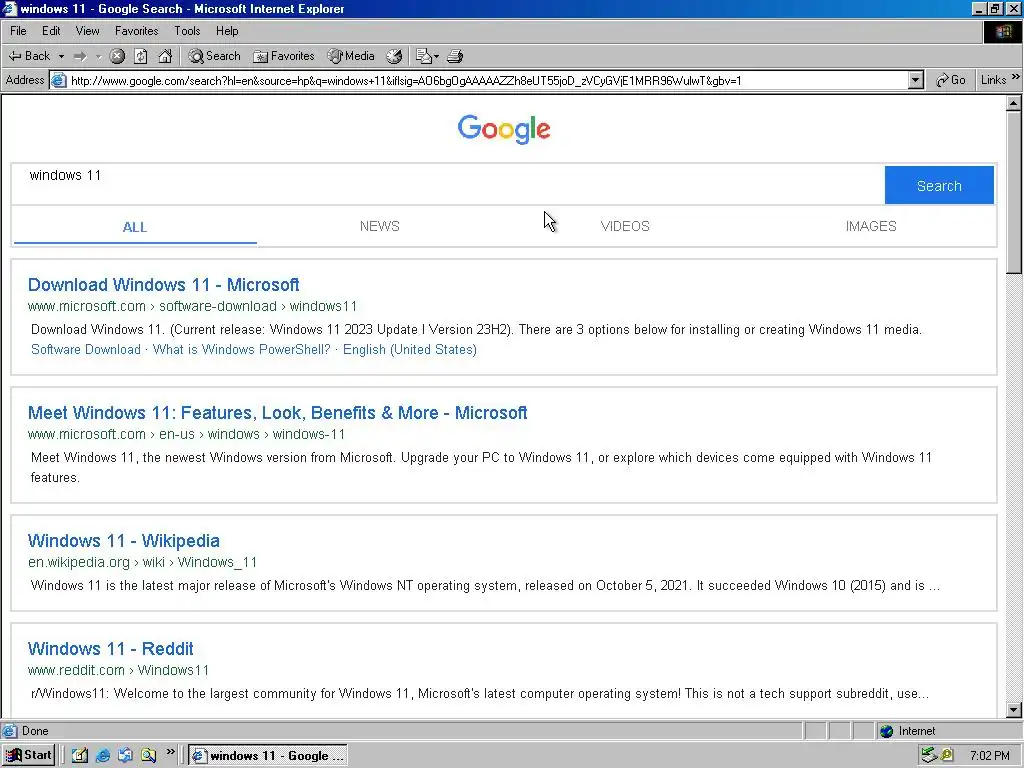This screenshot has width=1024, height=768.
Task: Open the View menu
Action: coord(88,31)
